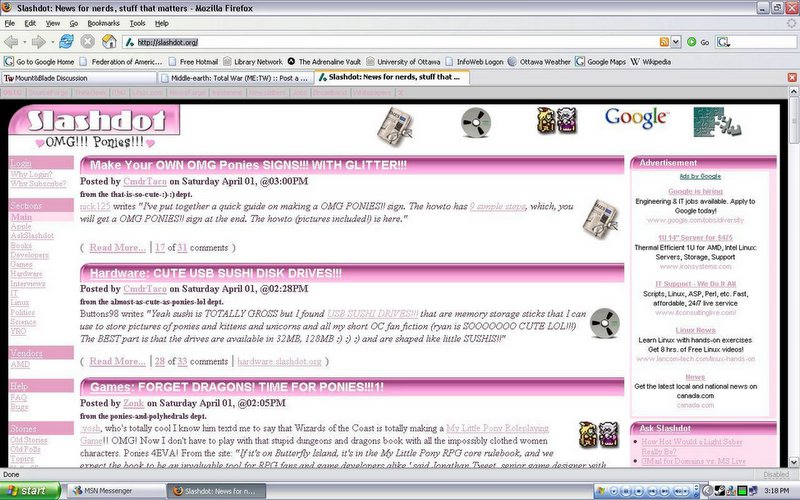The height and width of the screenshot is (500, 800).
Task: Mute the Media Player taskbar volume
Action: coord(678,491)
